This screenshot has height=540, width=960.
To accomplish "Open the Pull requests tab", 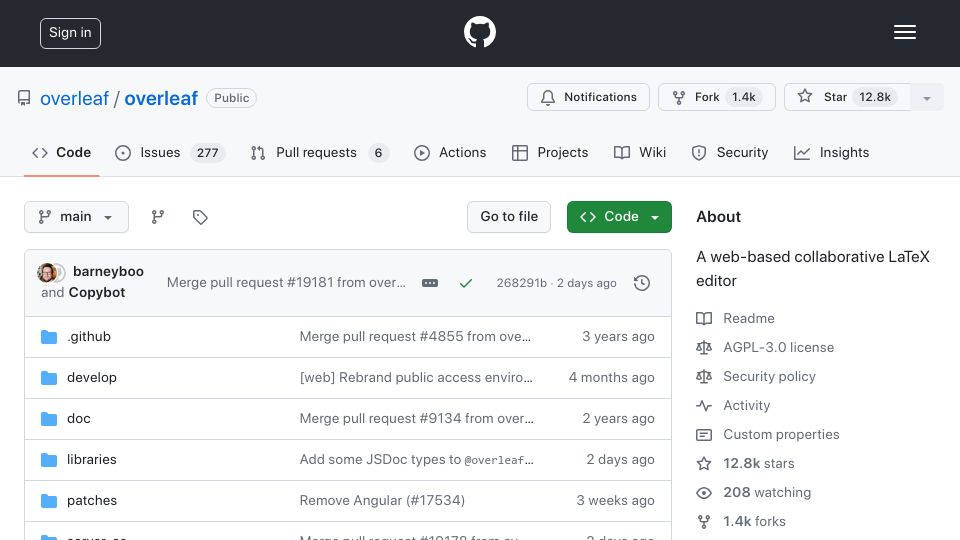I will [x=319, y=152].
